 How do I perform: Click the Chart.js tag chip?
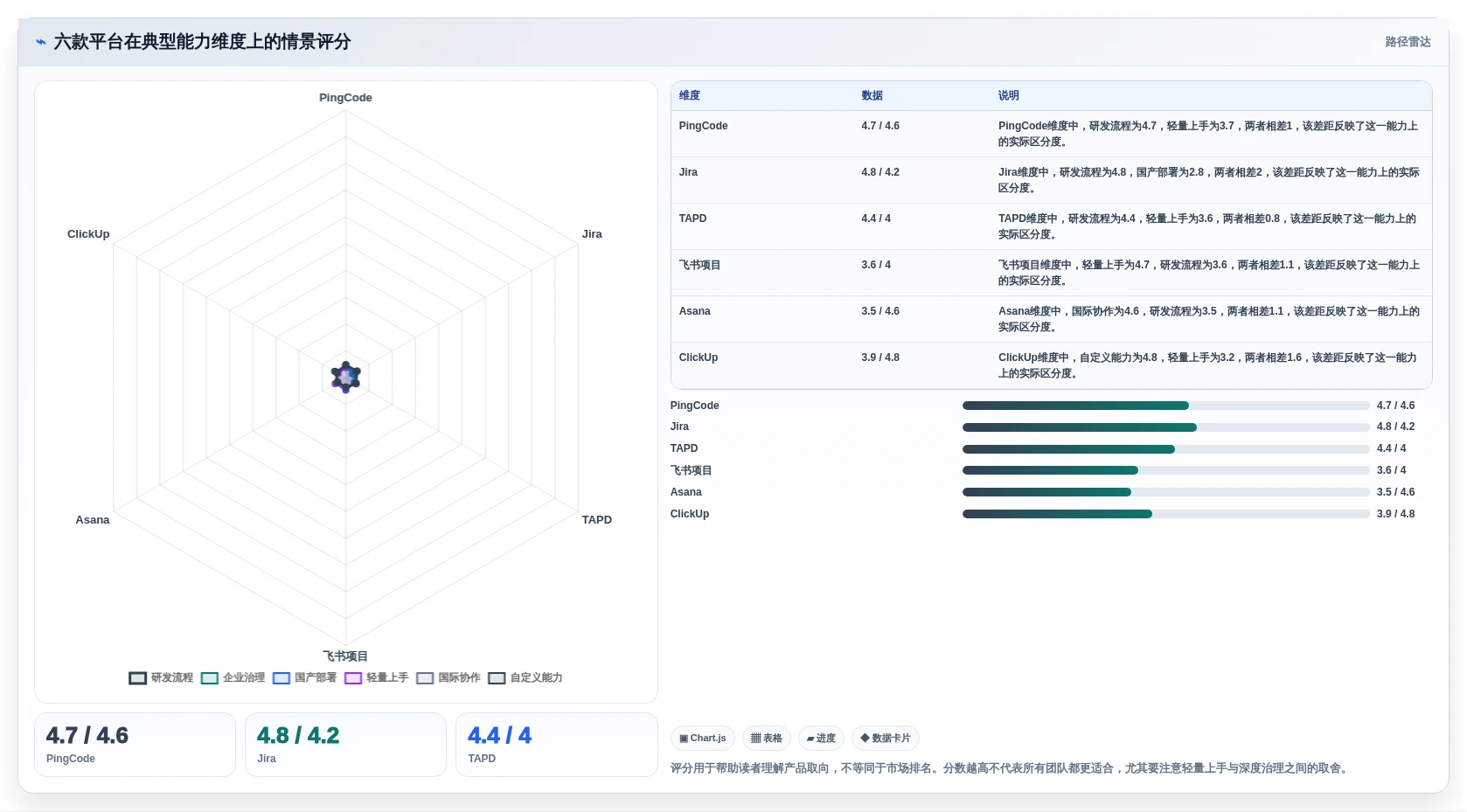(703, 738)
